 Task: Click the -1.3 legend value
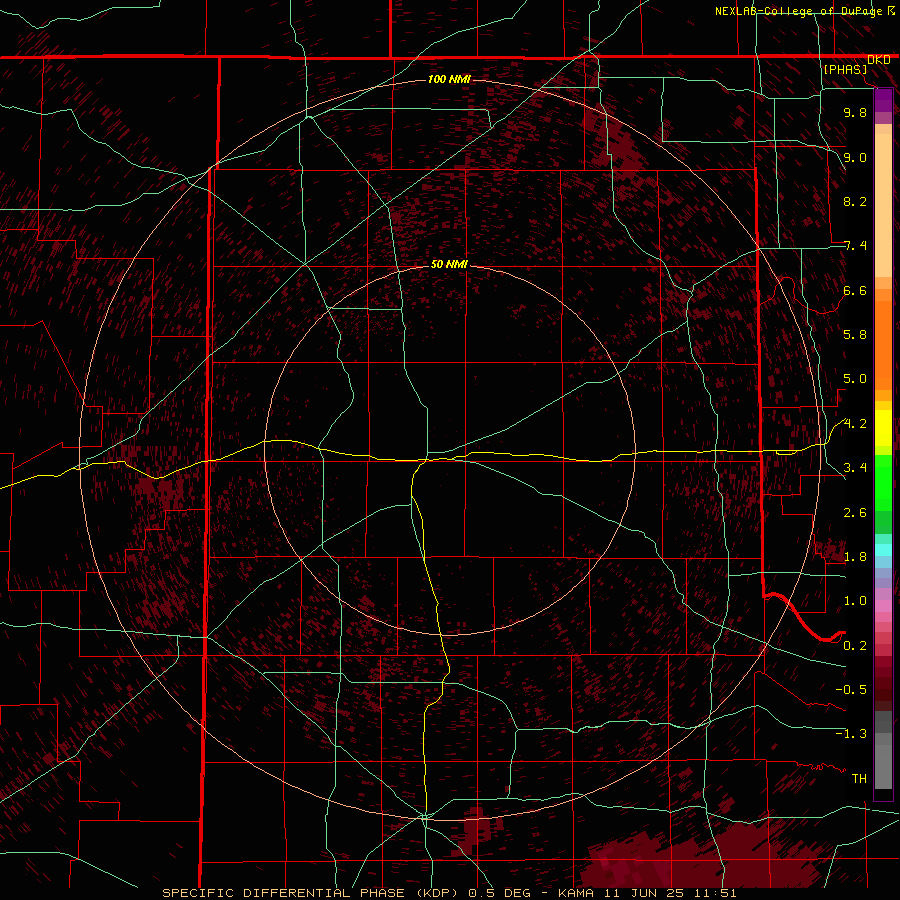coord(851,734)
